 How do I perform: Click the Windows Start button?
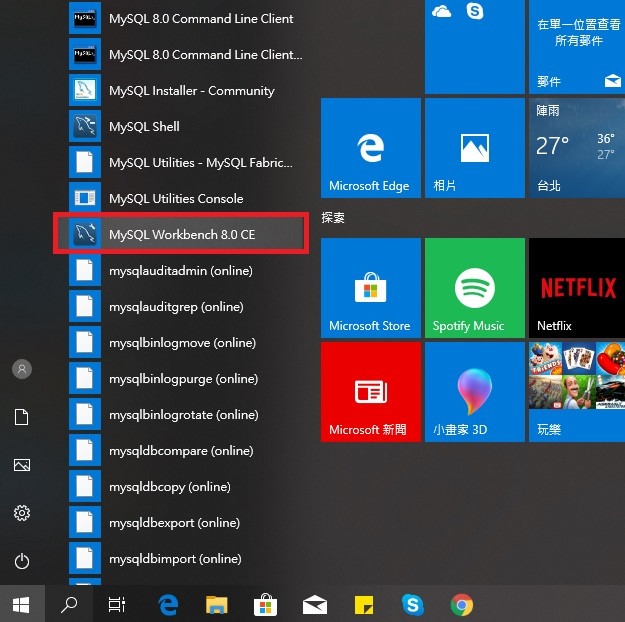[22, 605]
